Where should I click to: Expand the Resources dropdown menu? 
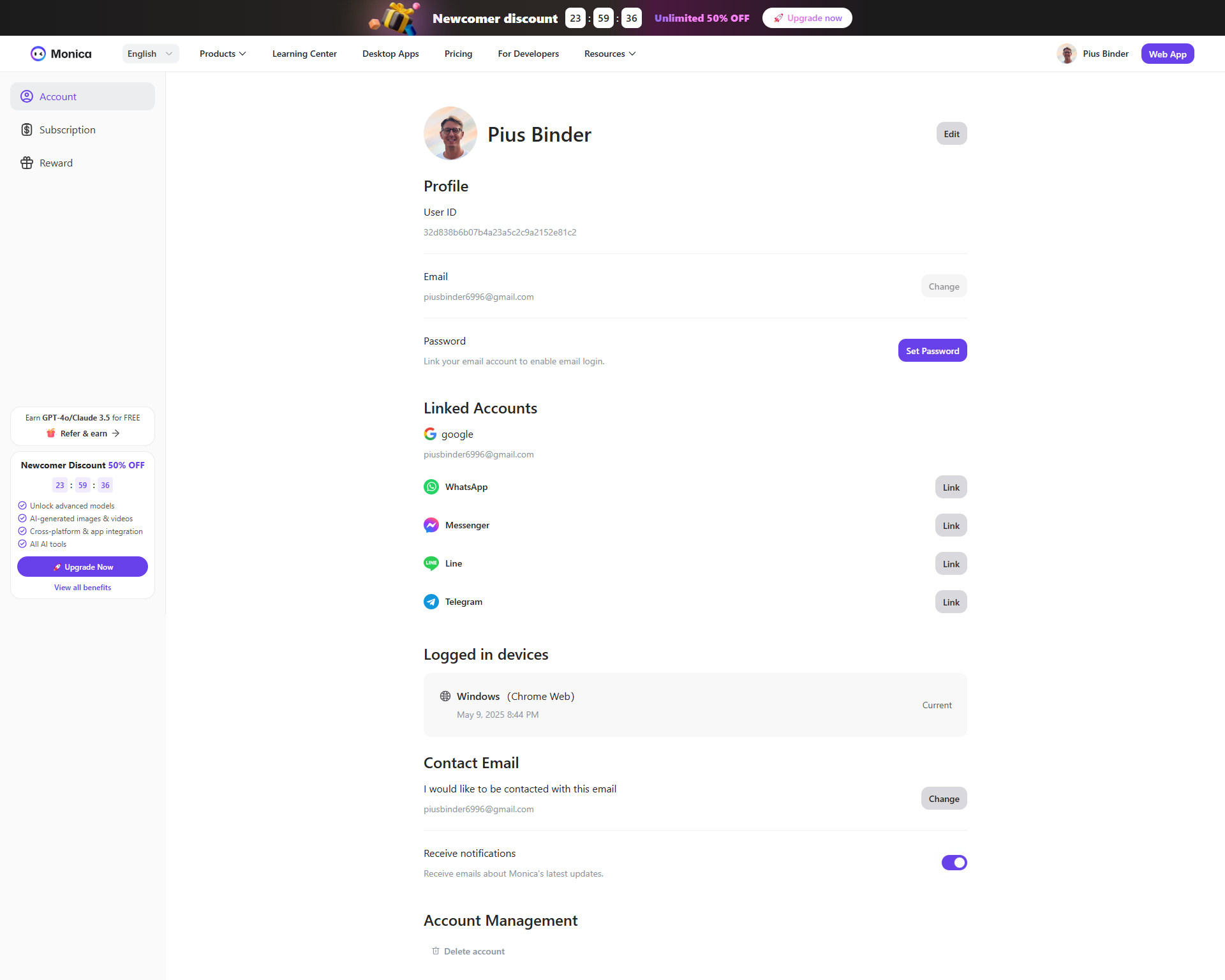609,54
